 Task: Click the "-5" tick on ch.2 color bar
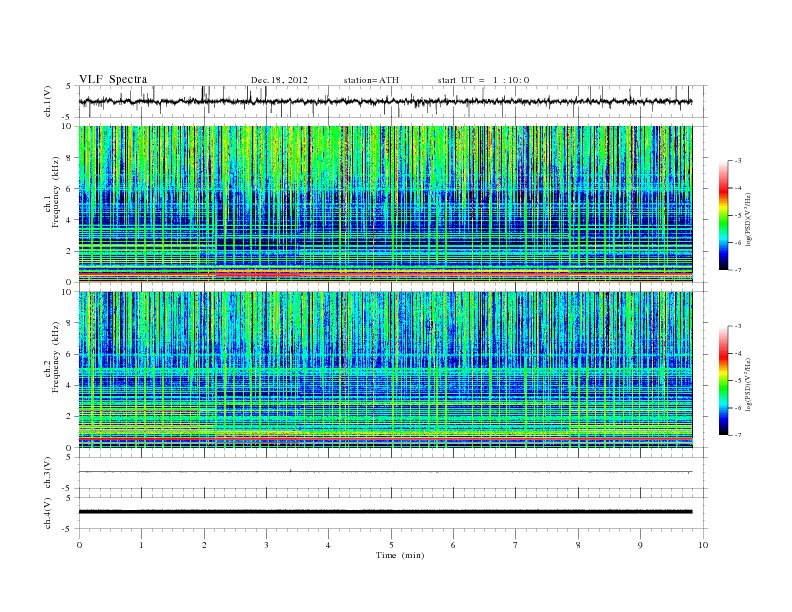[738, 381]
